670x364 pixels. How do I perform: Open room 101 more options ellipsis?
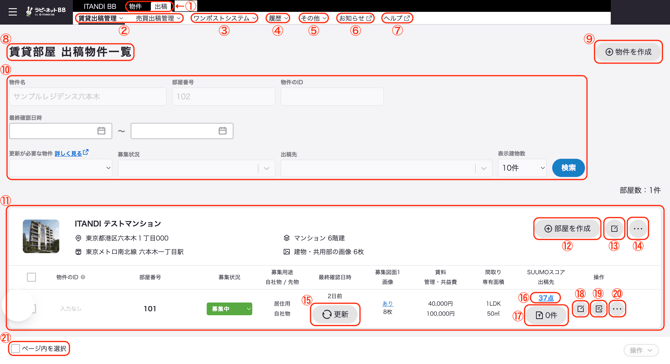click(617, 308)
